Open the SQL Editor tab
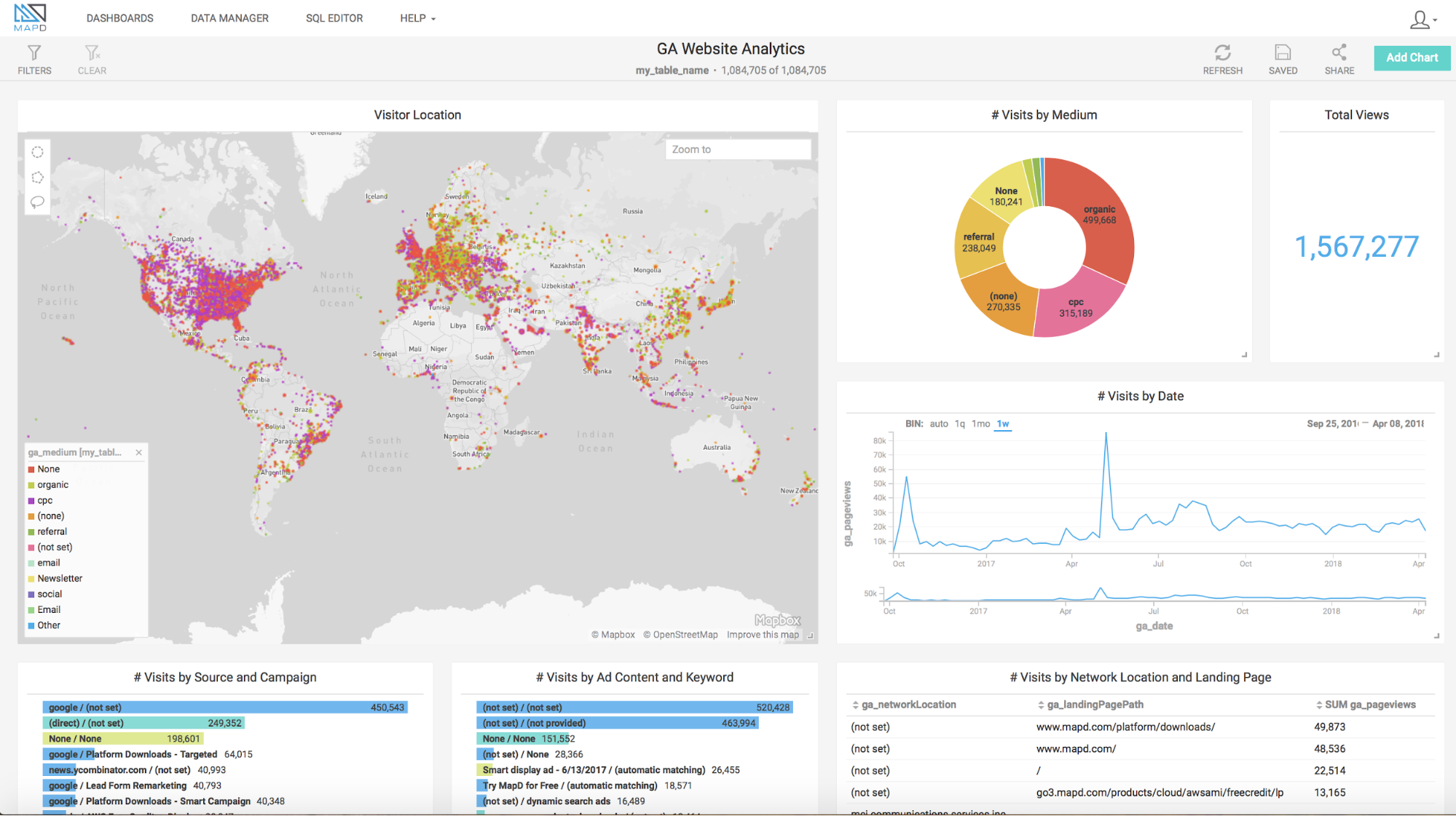1456x816 pixels. 334,18
